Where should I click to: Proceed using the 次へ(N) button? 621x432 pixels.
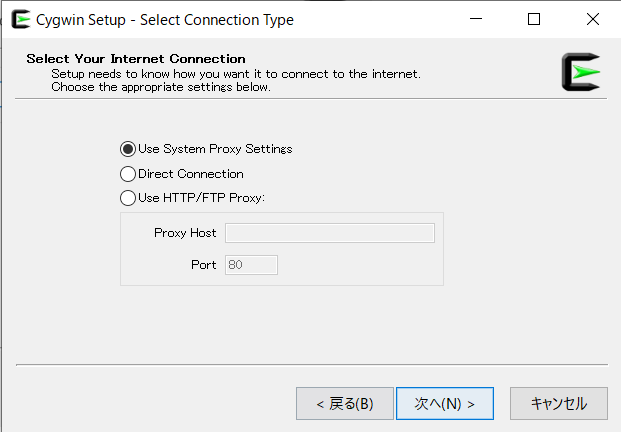[x=444, y=404]
